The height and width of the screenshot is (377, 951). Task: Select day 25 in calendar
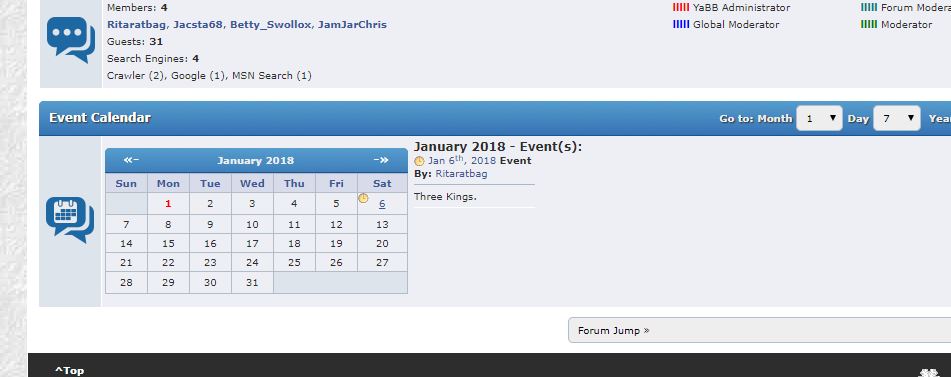click(294, 263)
